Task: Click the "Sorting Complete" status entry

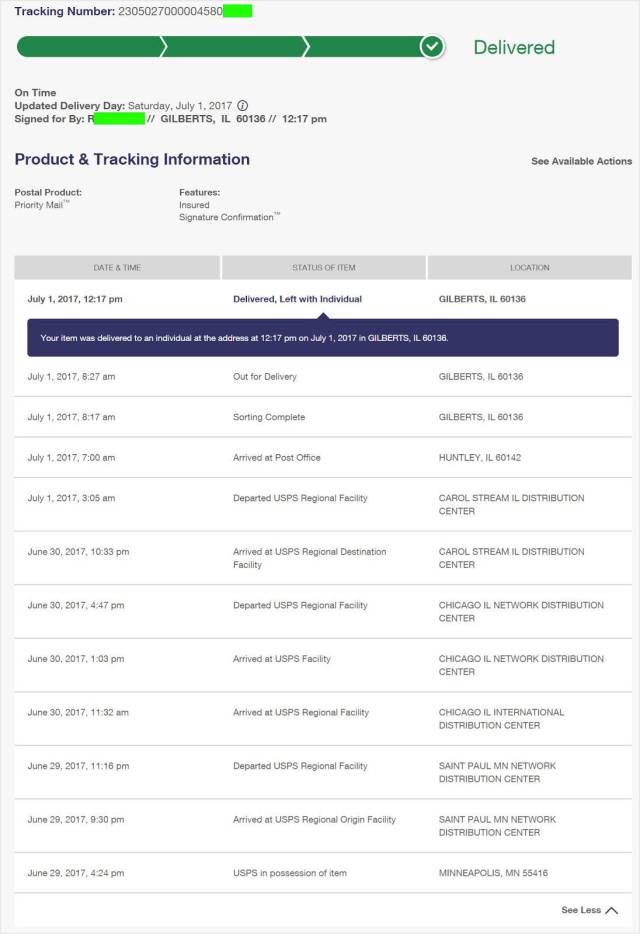Action: click(269, 417)
